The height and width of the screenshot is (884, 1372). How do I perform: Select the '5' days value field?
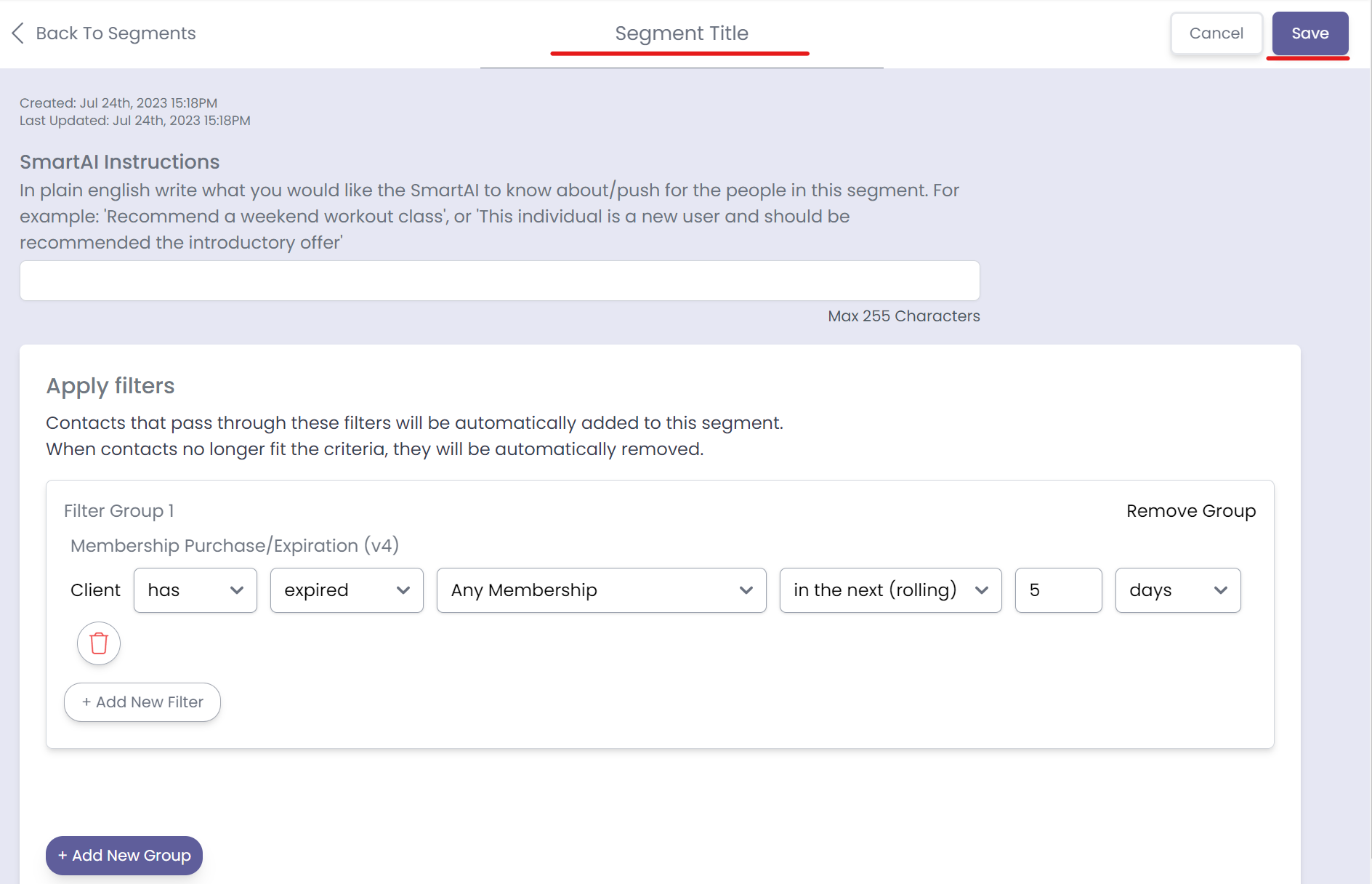coord(1058,590)
